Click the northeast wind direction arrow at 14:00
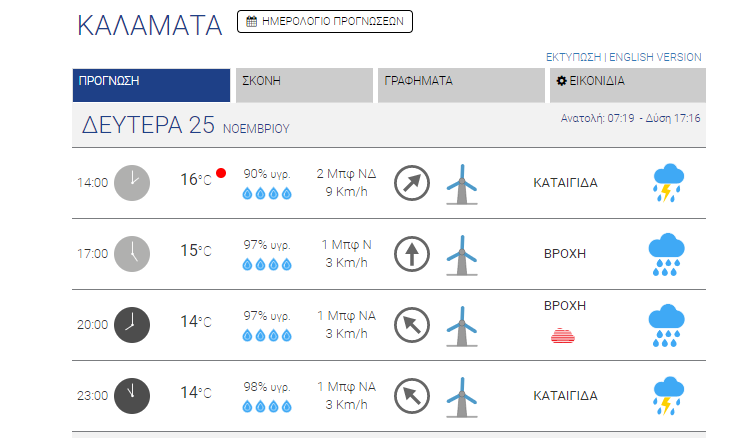This screenshot has width=733, height=438. pos(411,183)
